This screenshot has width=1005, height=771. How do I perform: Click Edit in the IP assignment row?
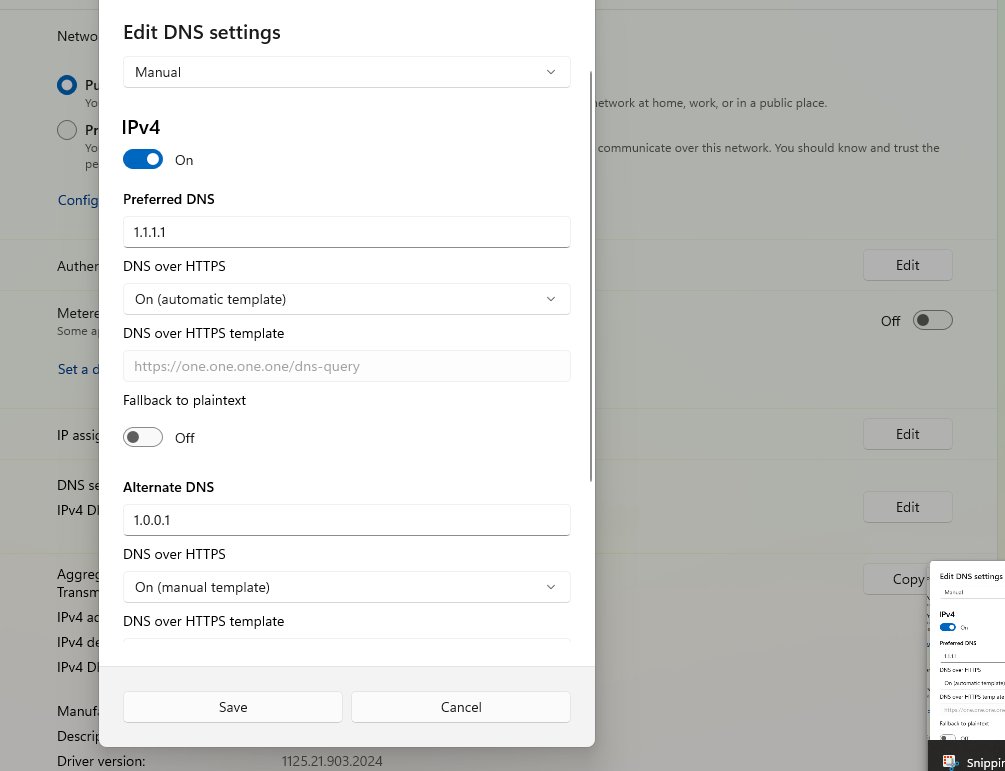pos(908,434)
